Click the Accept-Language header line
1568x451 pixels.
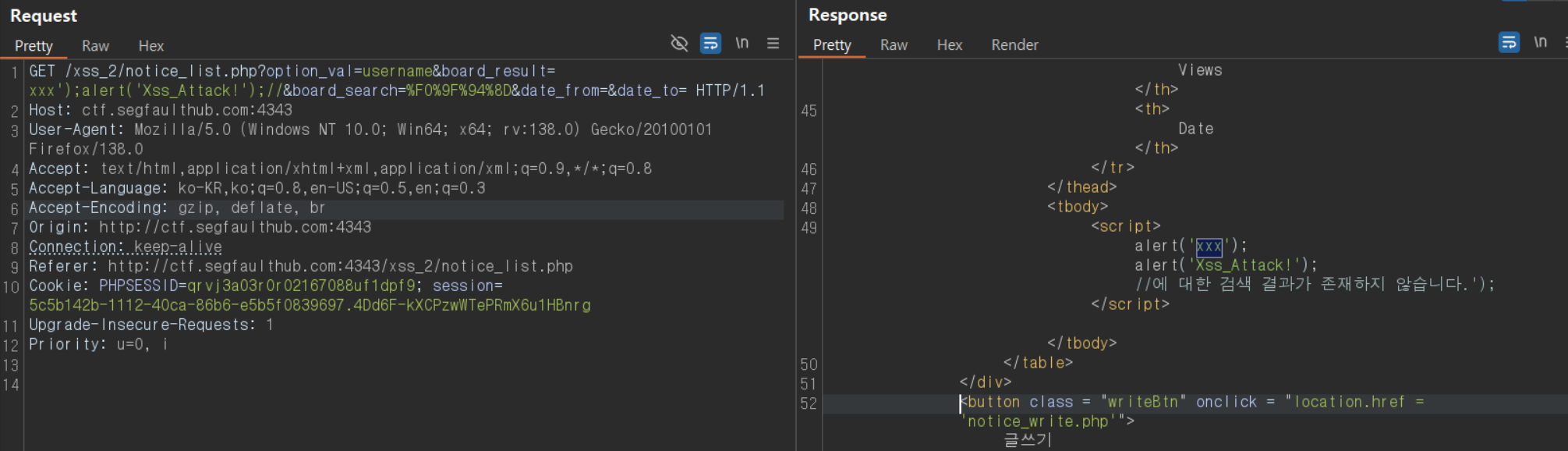[257, 188]
